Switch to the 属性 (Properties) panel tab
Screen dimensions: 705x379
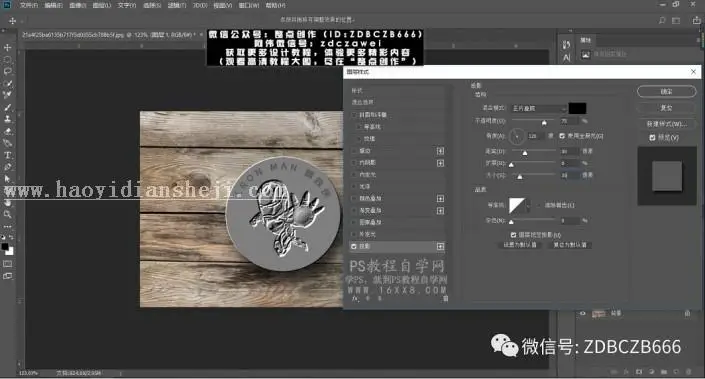[585, 40]
